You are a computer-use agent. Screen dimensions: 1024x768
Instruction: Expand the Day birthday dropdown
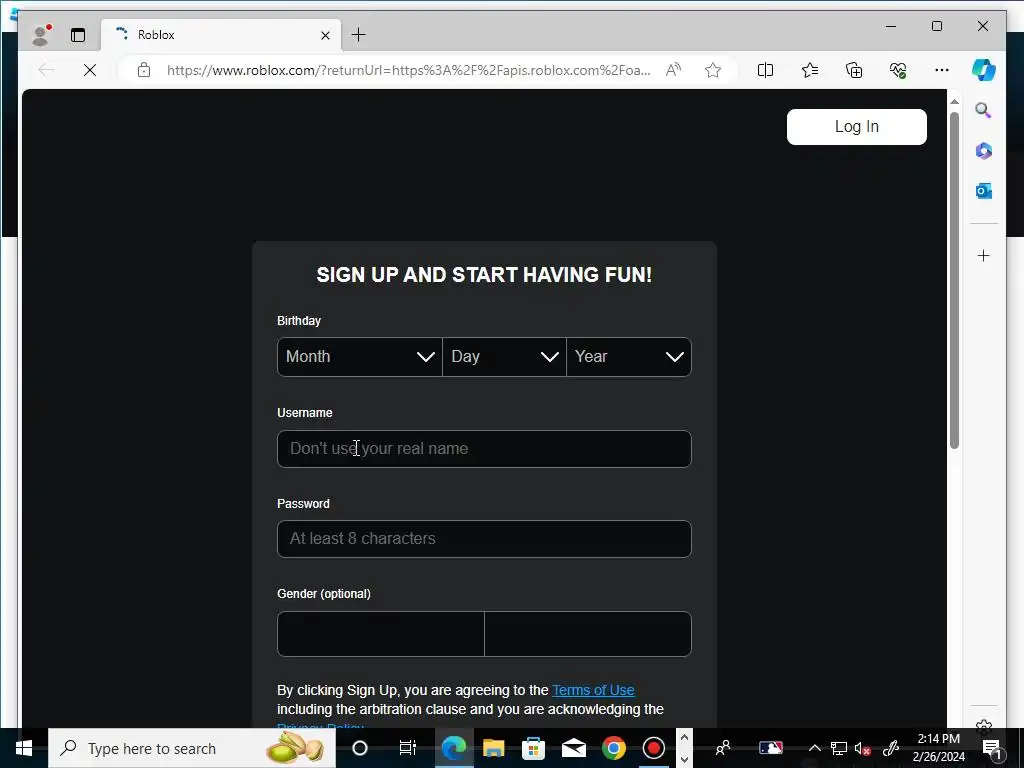[x=504, y=357]
